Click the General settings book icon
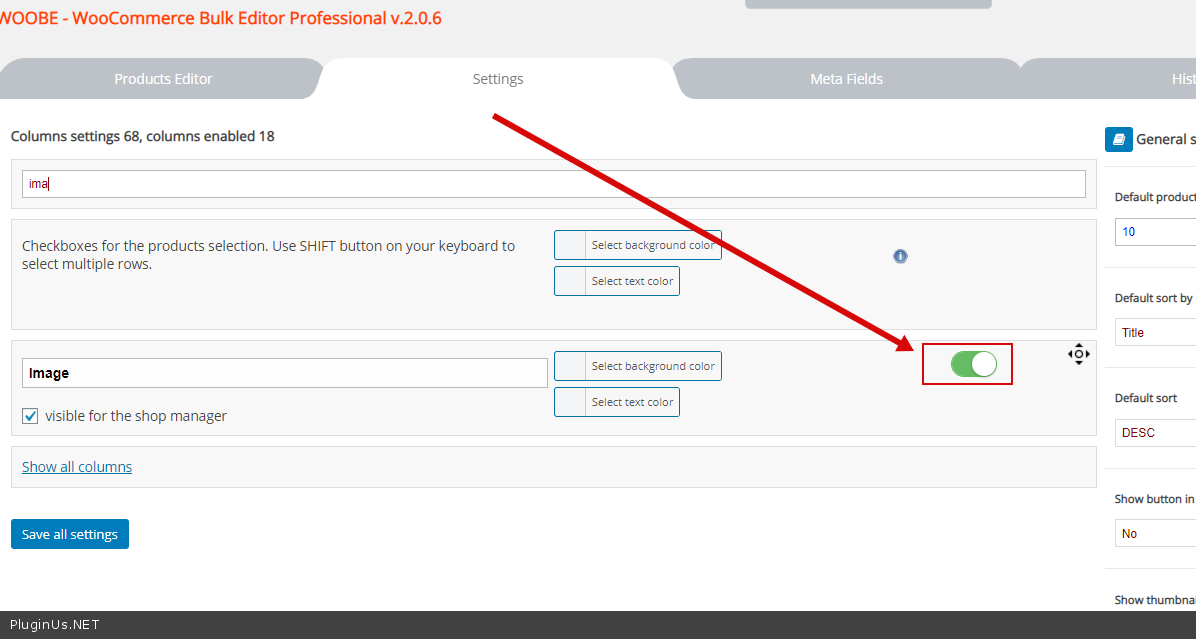 click(1118, 139)
